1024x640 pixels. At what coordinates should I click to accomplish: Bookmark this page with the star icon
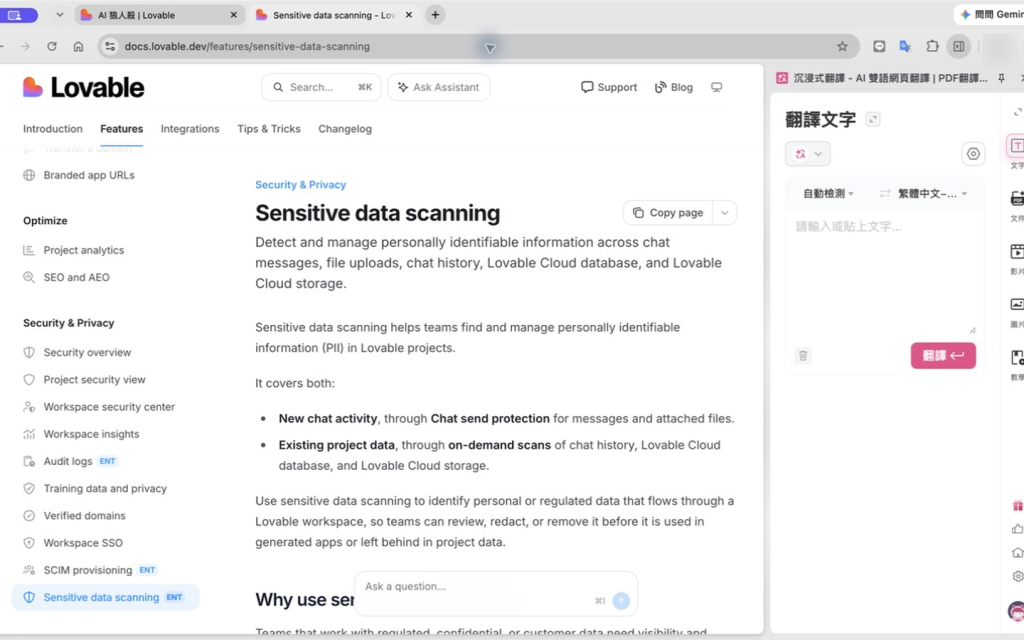[842, 46]
